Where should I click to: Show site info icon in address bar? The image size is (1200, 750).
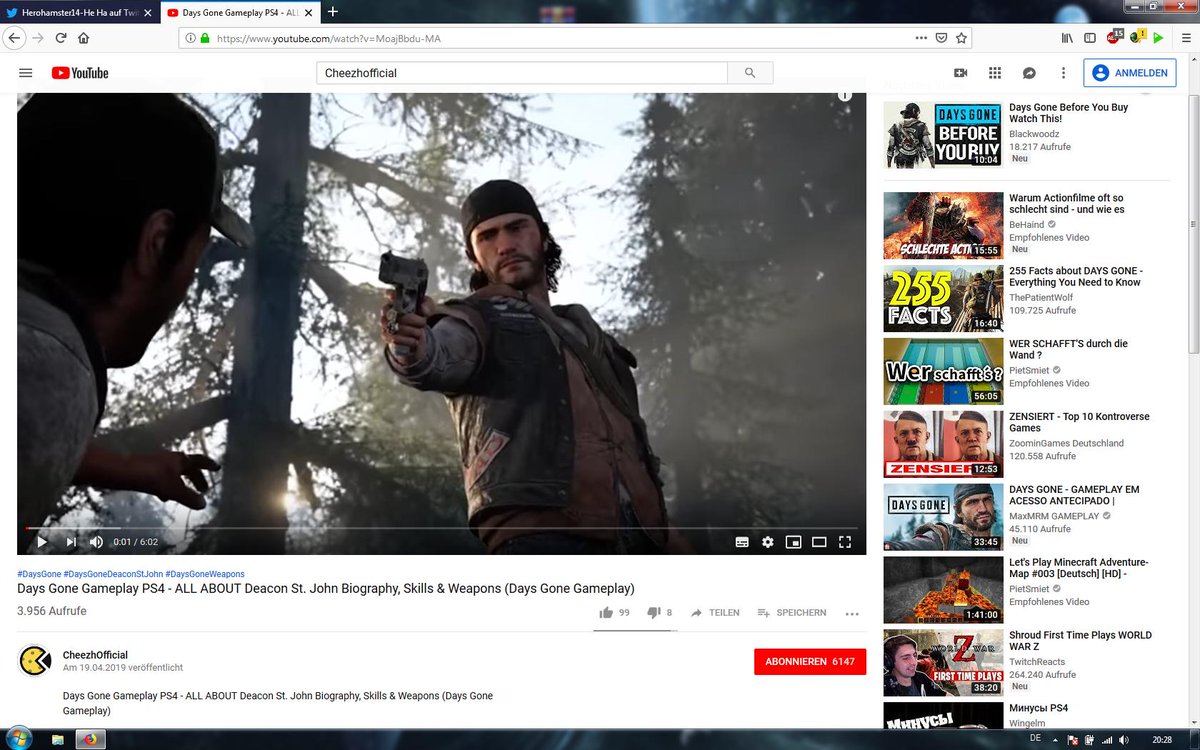pyautogui.click(x=191, y=38)
